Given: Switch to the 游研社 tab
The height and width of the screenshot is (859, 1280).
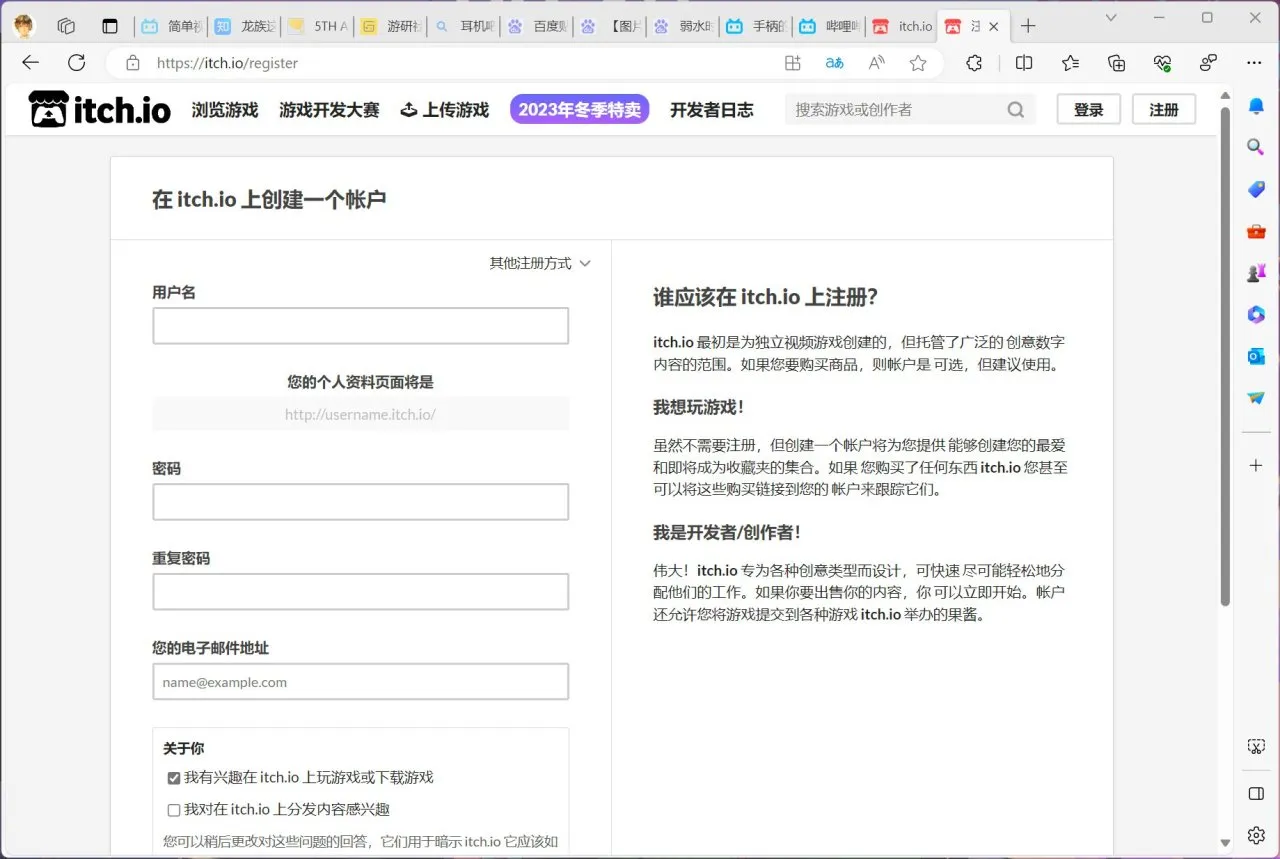Looking at the screenshot, I should click(x=390, y=26).
